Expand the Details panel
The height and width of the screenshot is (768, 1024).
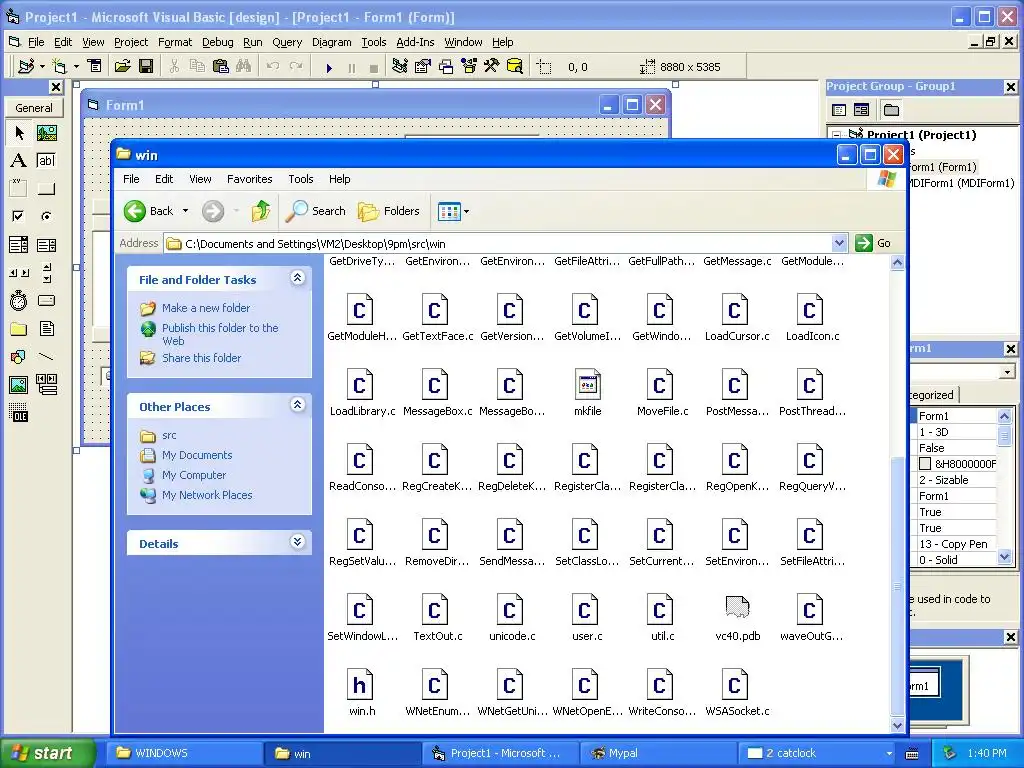point(297,542)
